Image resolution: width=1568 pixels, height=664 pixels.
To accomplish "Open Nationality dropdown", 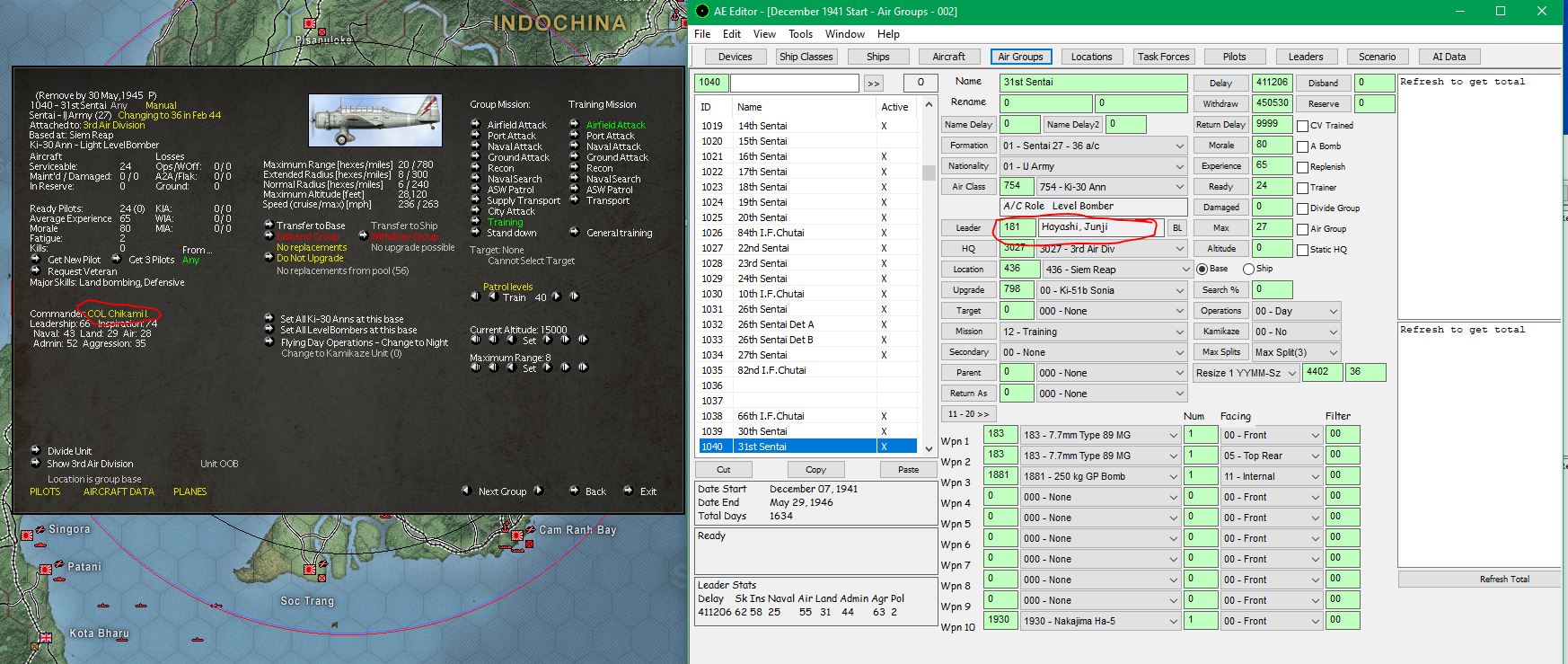I will pyautogui.click(x=1093, y=166).
